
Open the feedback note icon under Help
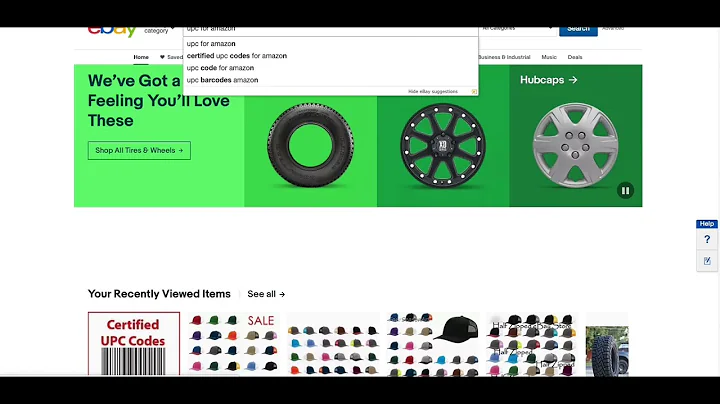(x=707, y=260)
